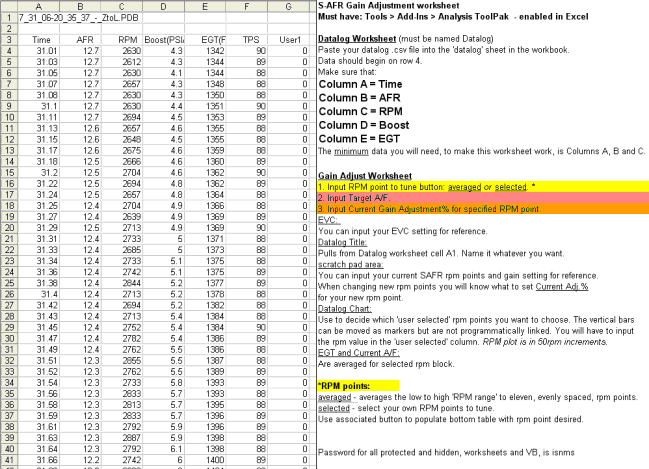Click the 'Datalog Chart:' heading

pos(345,309)
